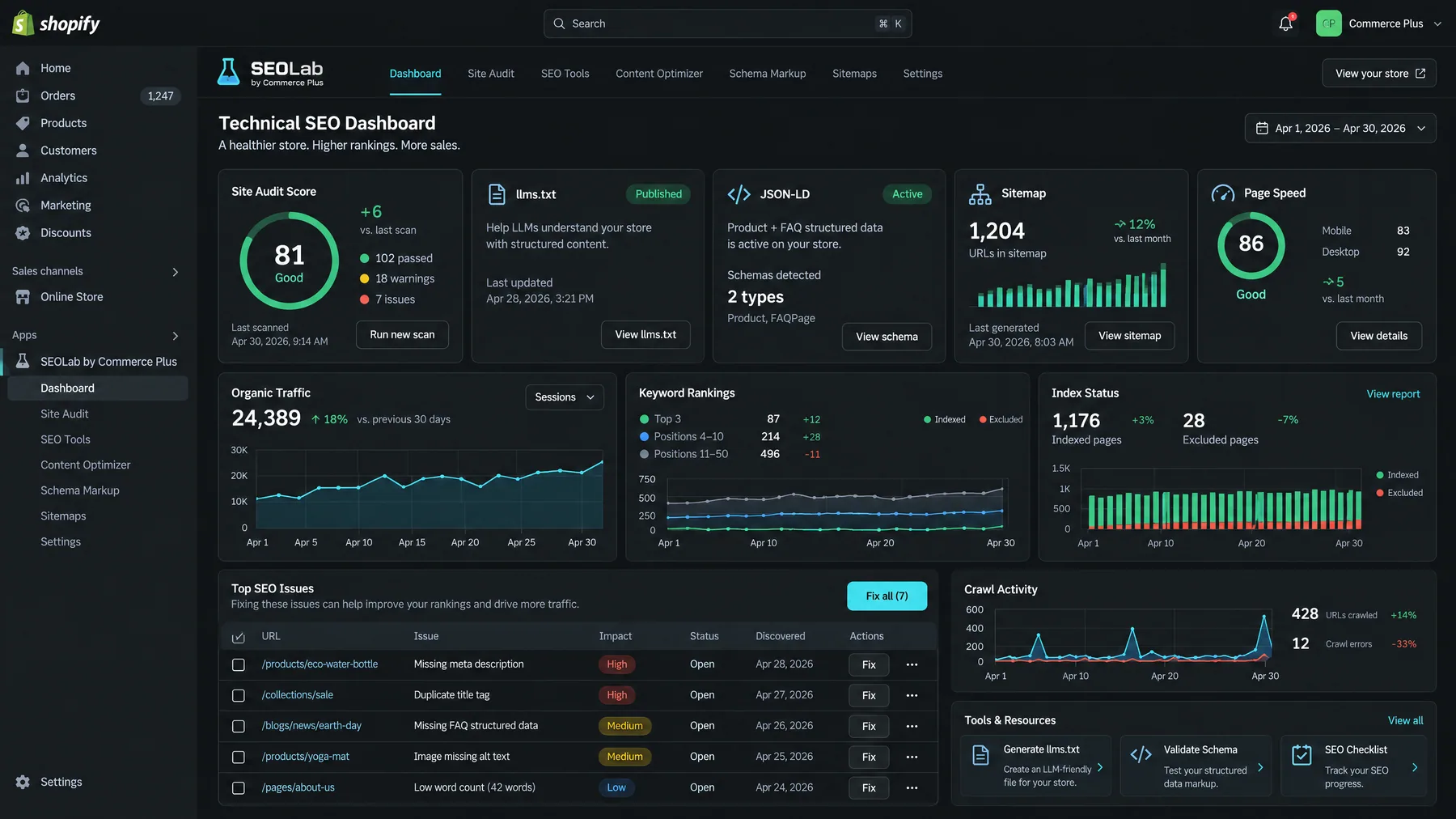
Task: Open Generate llms.txt resource chevron
Action: click(x=1100, y=767)
